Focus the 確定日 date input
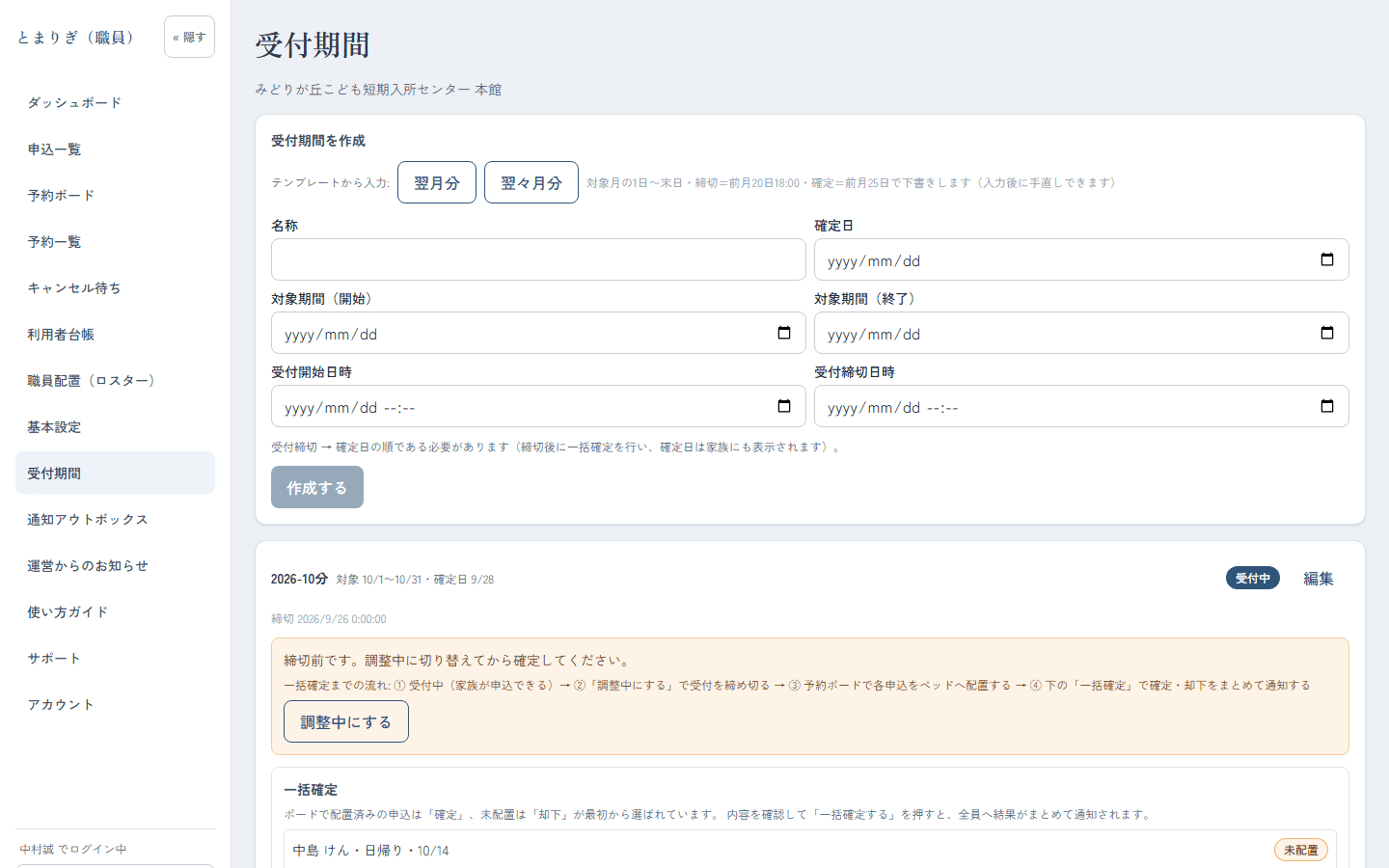Image resolution: width=1389 pixels, height=868 pixels. click(x=1081, y=259)
